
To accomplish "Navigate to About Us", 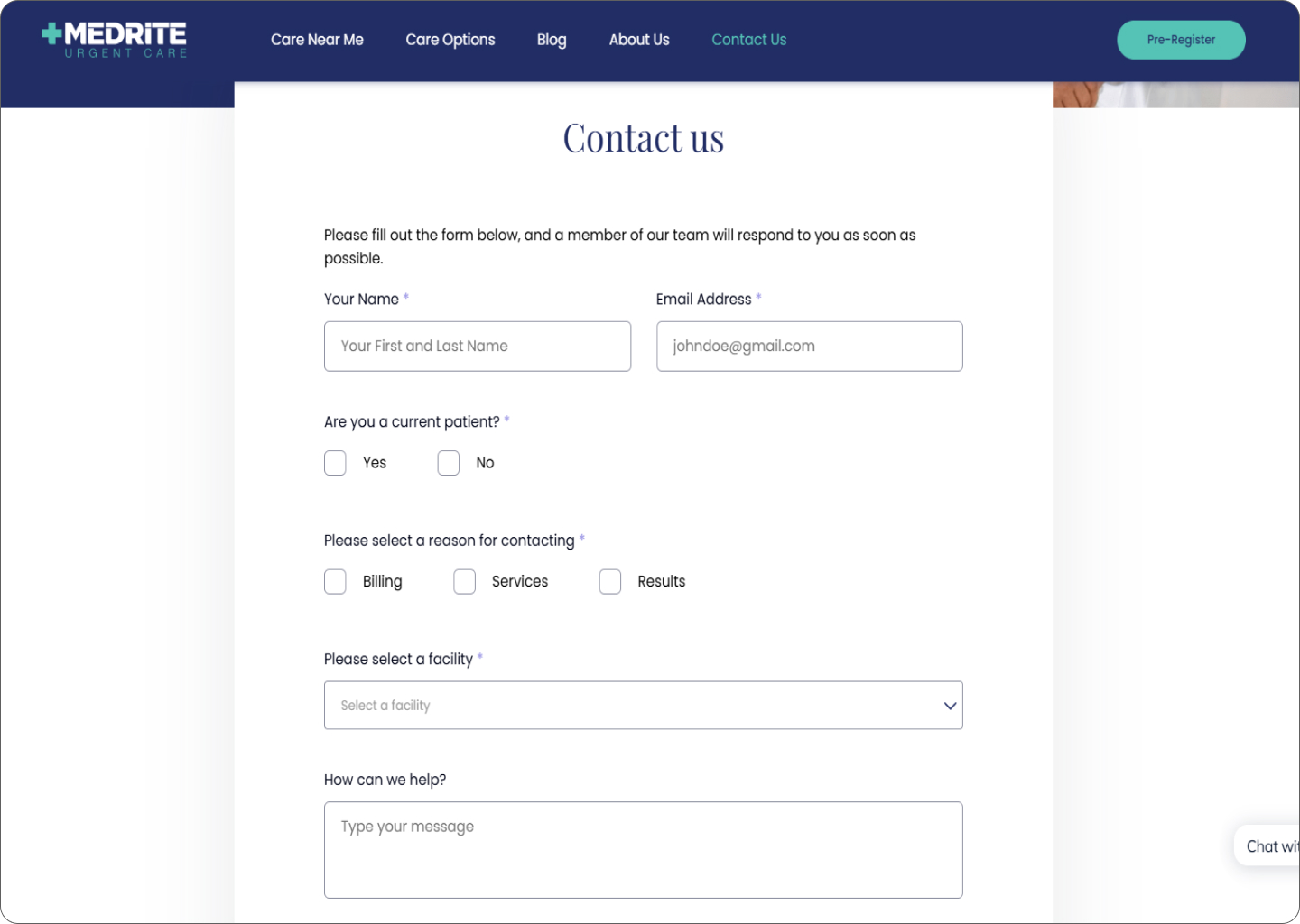I will coord(639,40).
